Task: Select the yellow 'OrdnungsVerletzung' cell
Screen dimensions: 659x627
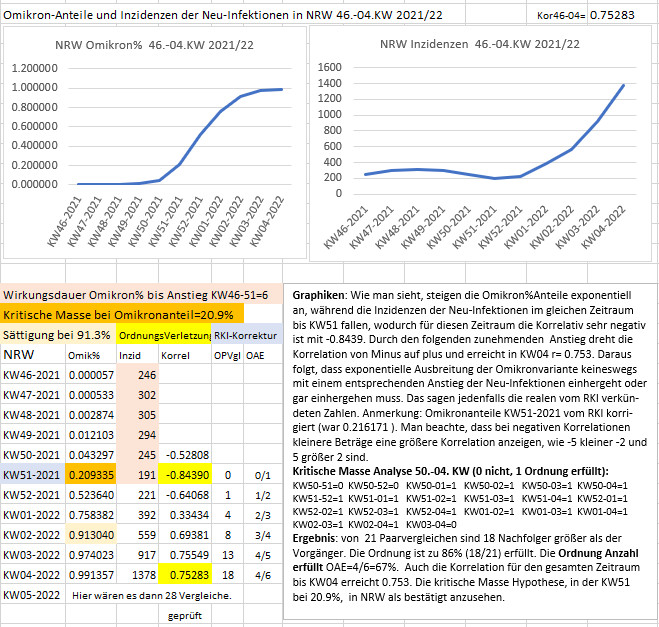Action: point(164,335)
